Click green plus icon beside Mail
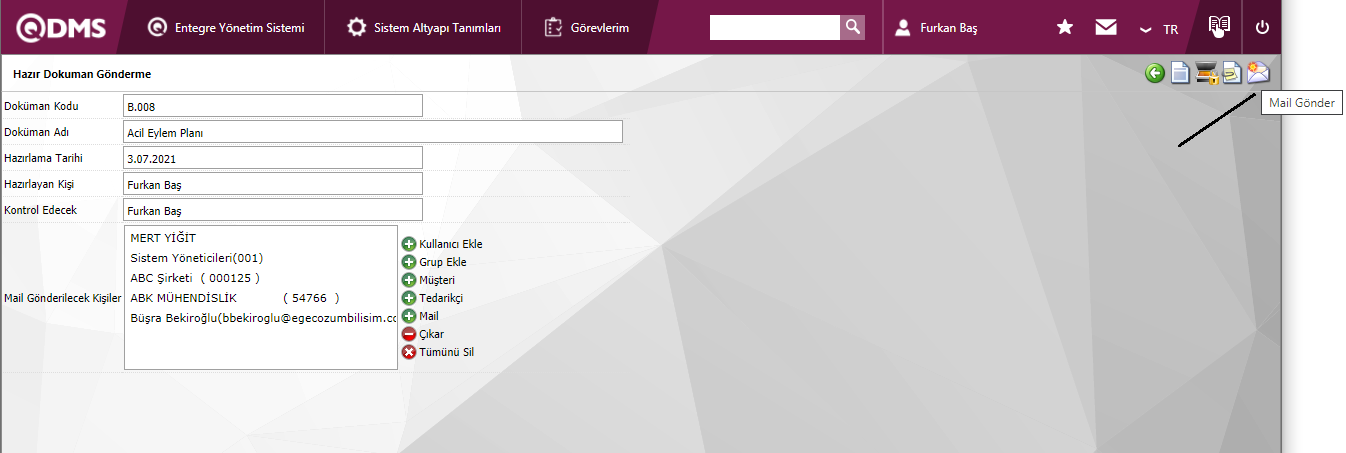1346x453 pixels. pyautogui.click(x=409, y=316)
